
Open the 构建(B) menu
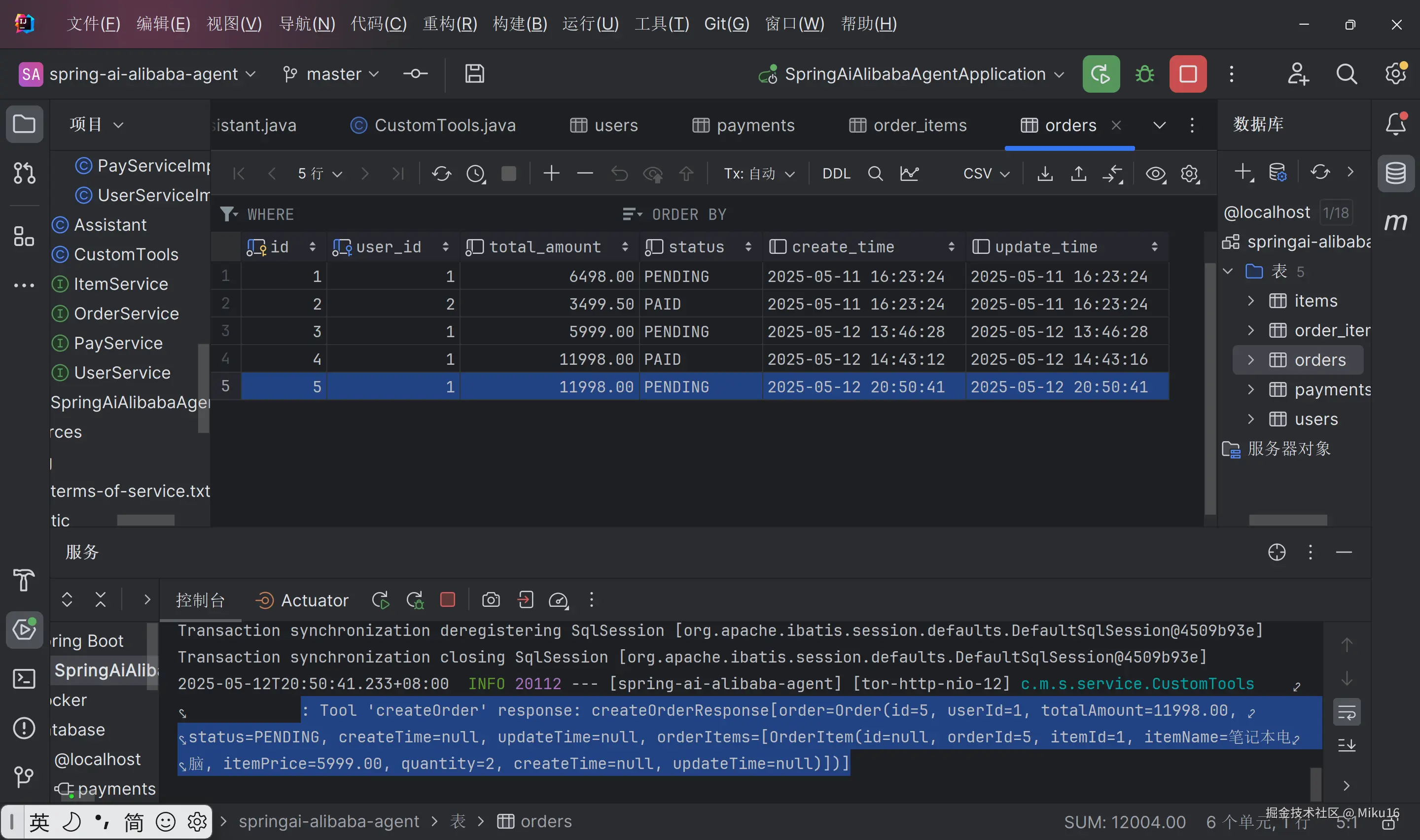click(520, 24)
